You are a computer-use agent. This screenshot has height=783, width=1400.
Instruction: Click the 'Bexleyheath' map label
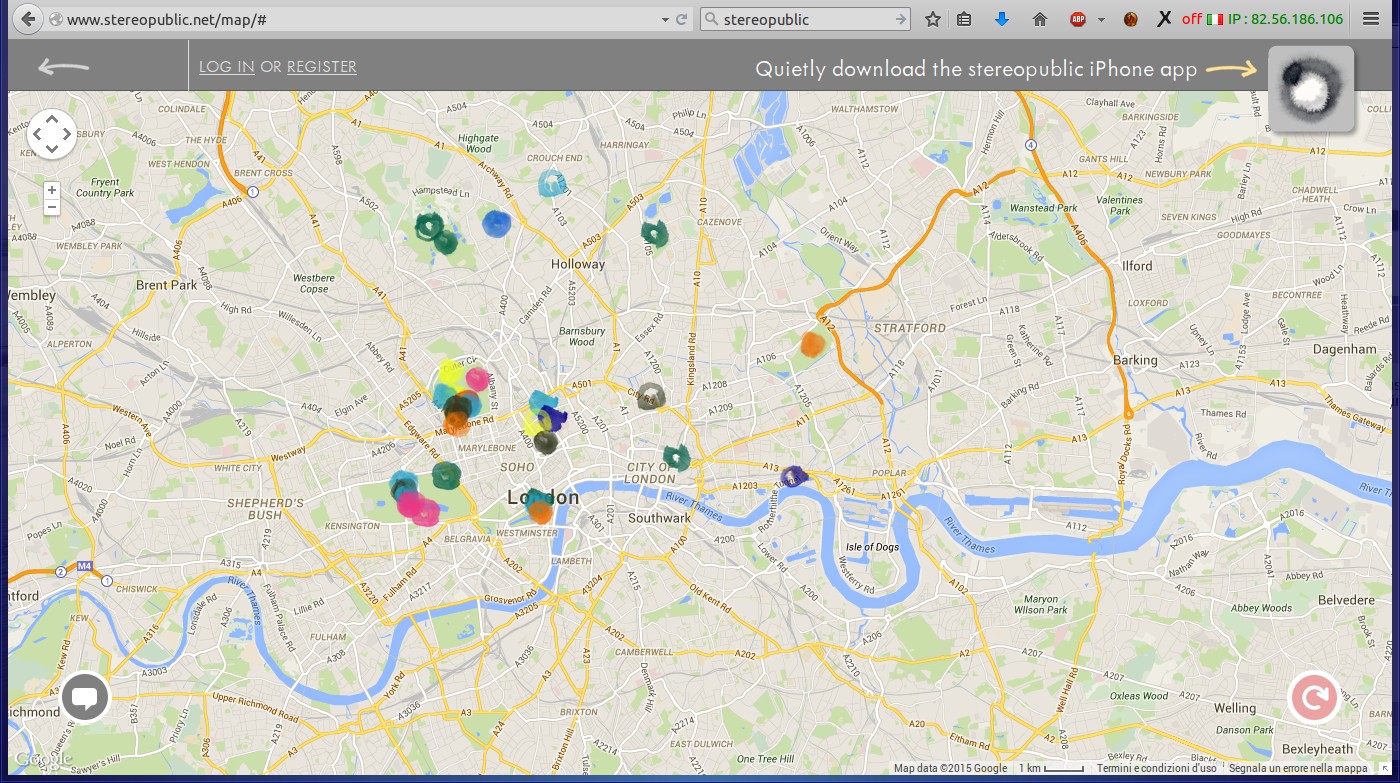pyautogui.click(x=1317, y=749)
